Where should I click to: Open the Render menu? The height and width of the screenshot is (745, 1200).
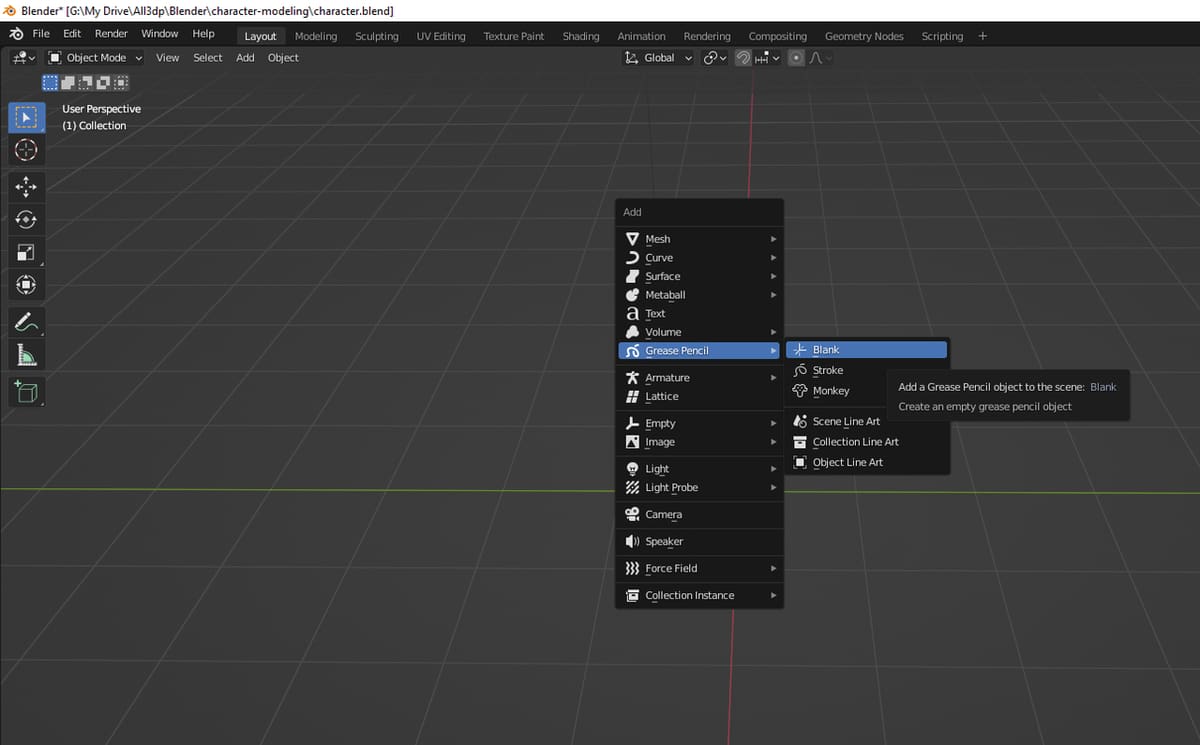tap(111, 34)
